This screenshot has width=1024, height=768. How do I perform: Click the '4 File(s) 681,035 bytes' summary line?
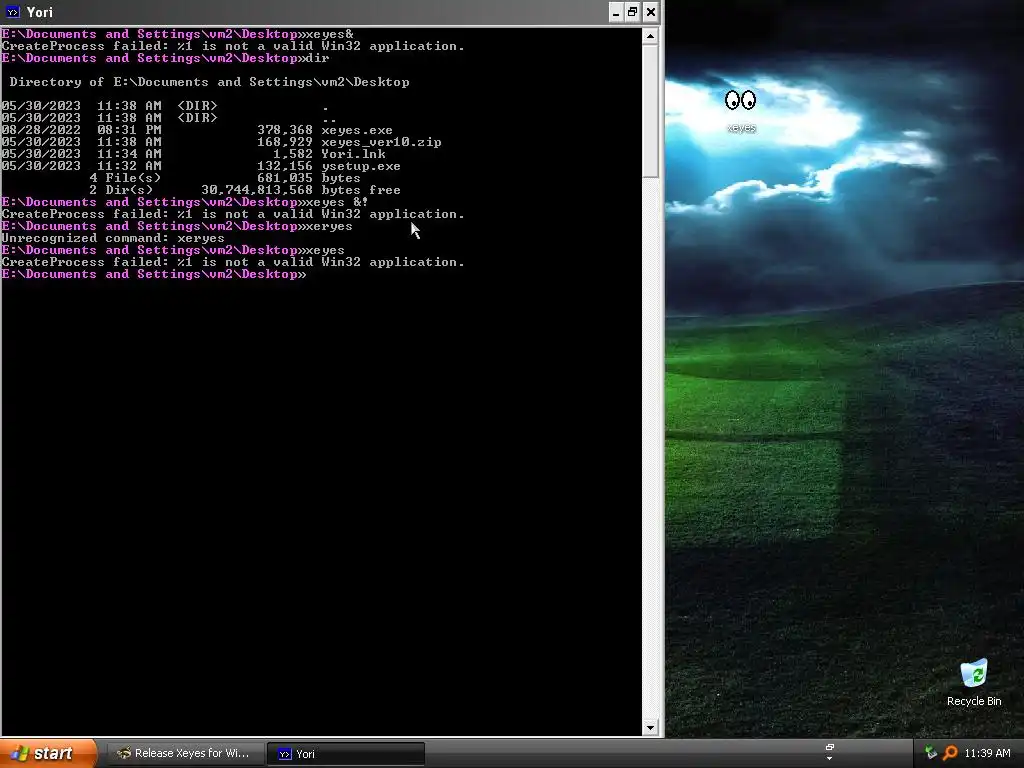point(225,178)
